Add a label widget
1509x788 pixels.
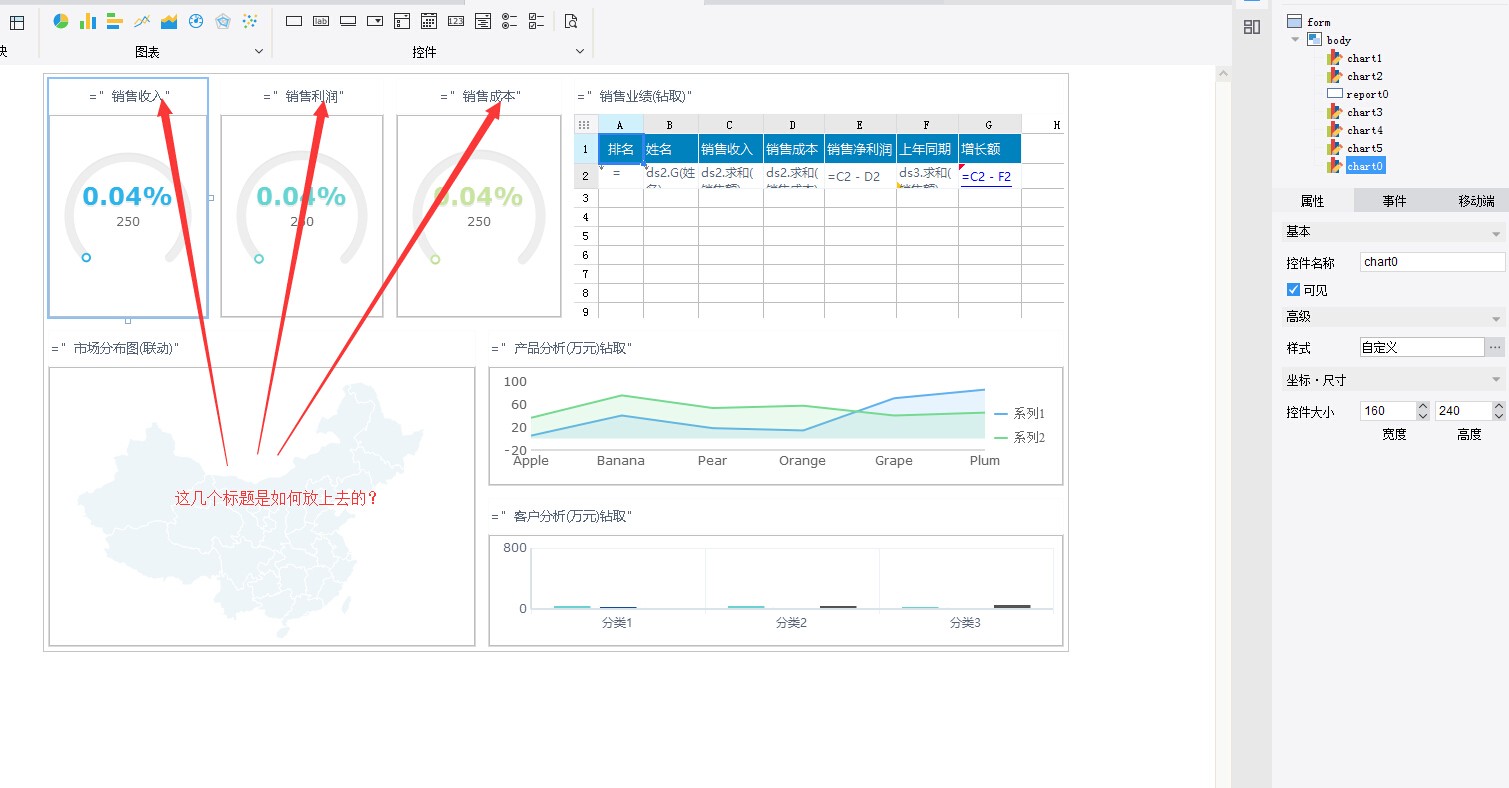(321, 21)
